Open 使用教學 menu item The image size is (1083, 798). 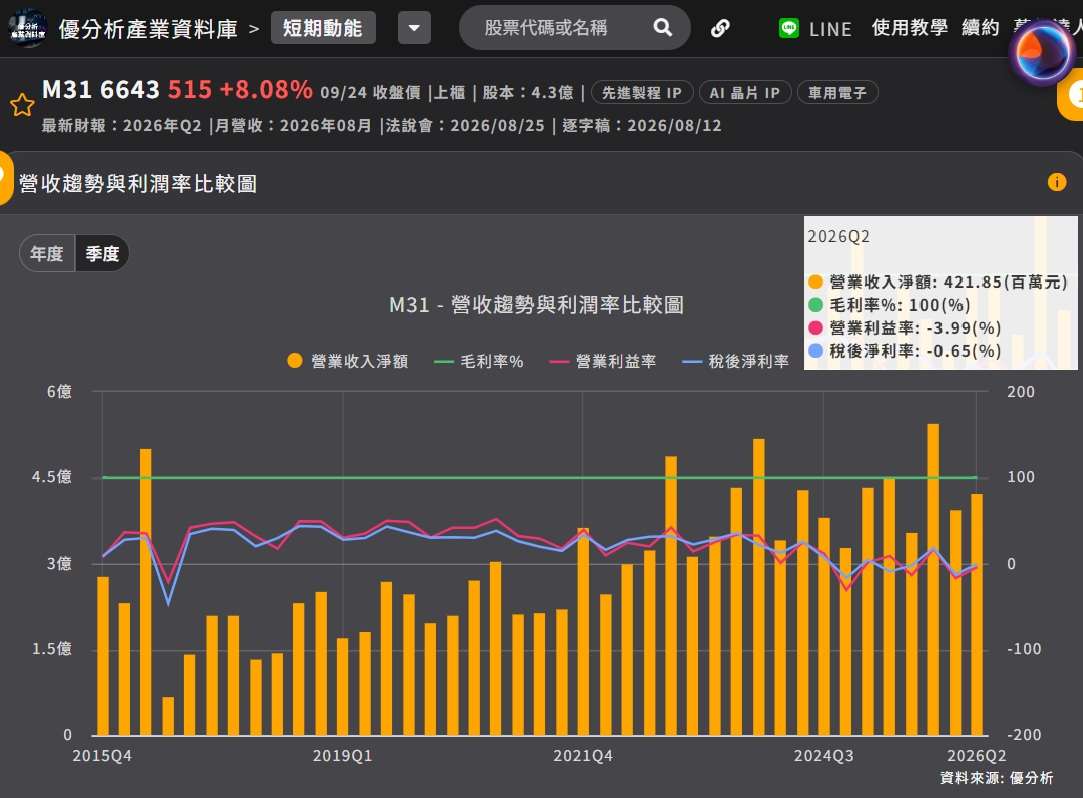pyautogui.click(x=910, y=28)
